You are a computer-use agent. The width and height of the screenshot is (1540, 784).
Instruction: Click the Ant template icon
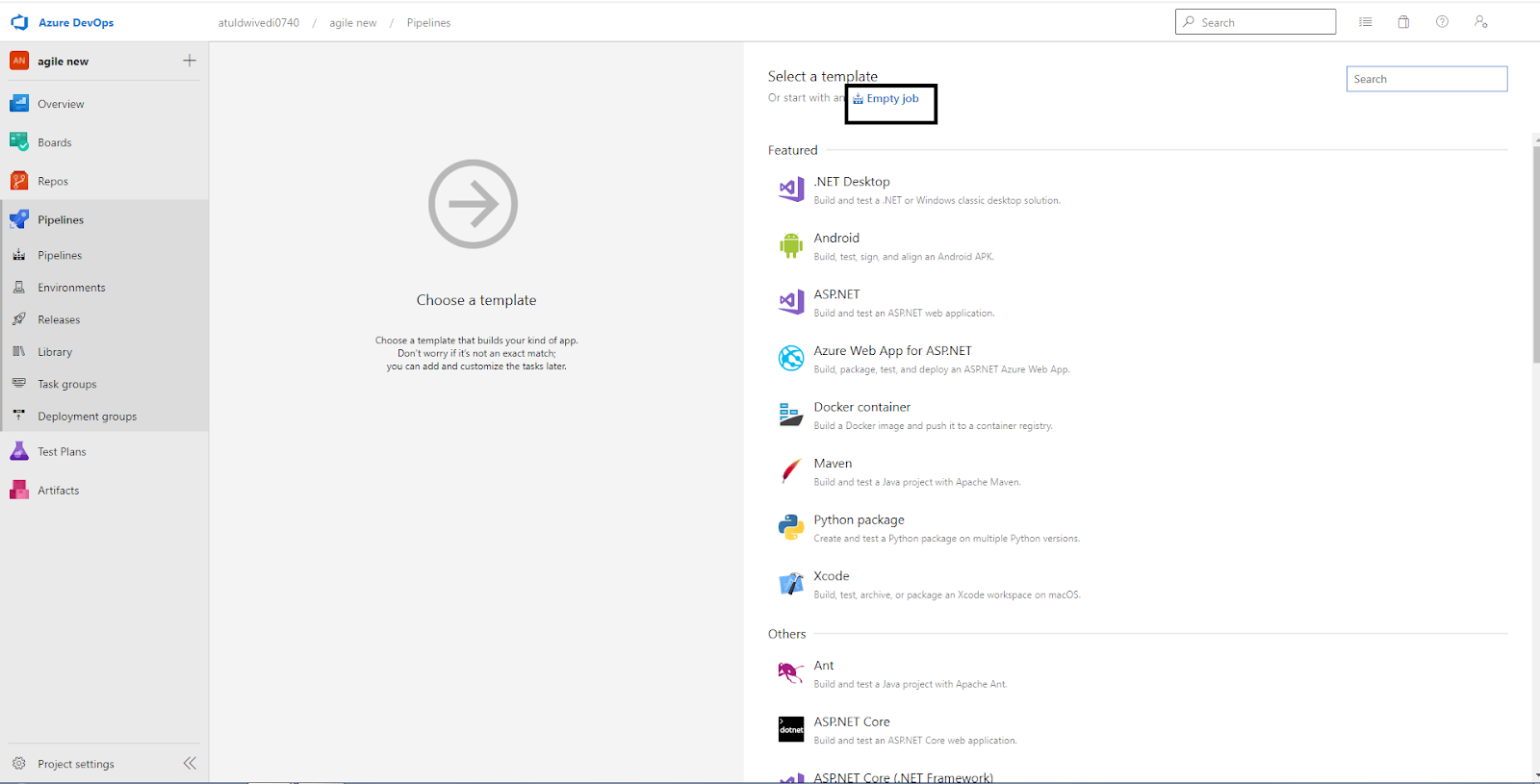pos(791,673)
